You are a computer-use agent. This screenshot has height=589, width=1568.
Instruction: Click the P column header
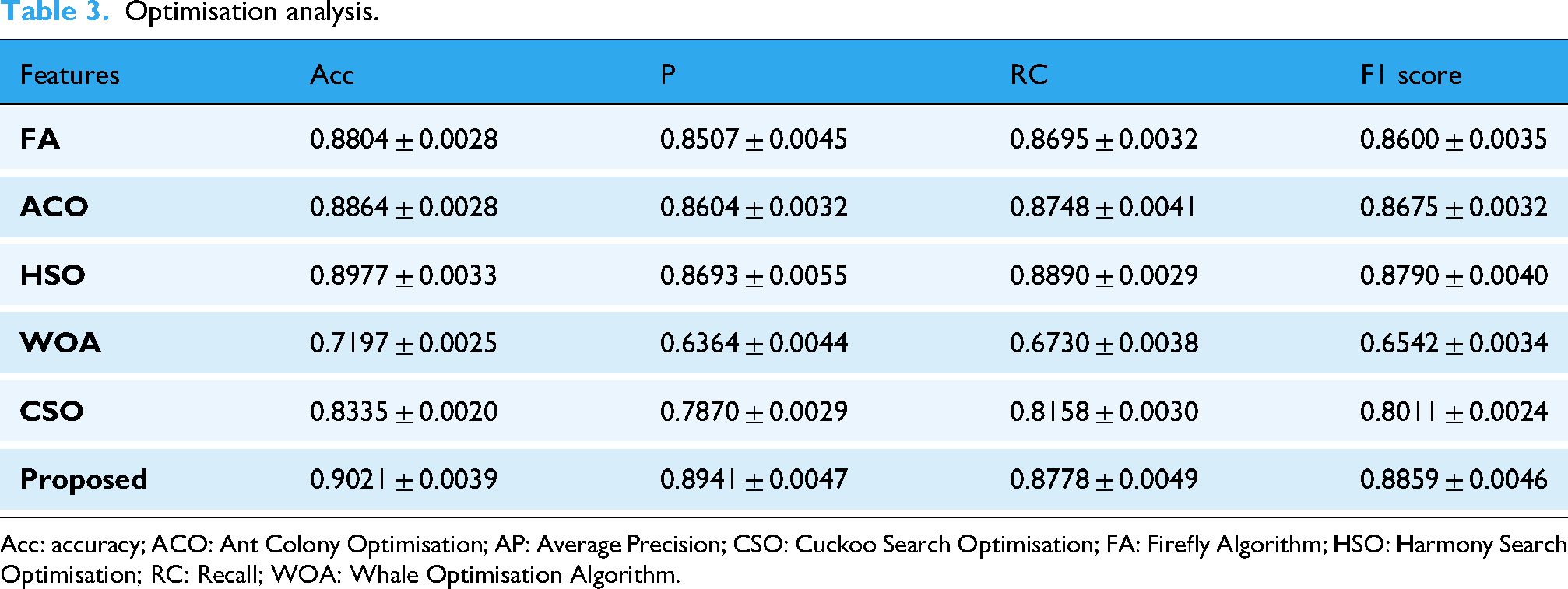668,75
